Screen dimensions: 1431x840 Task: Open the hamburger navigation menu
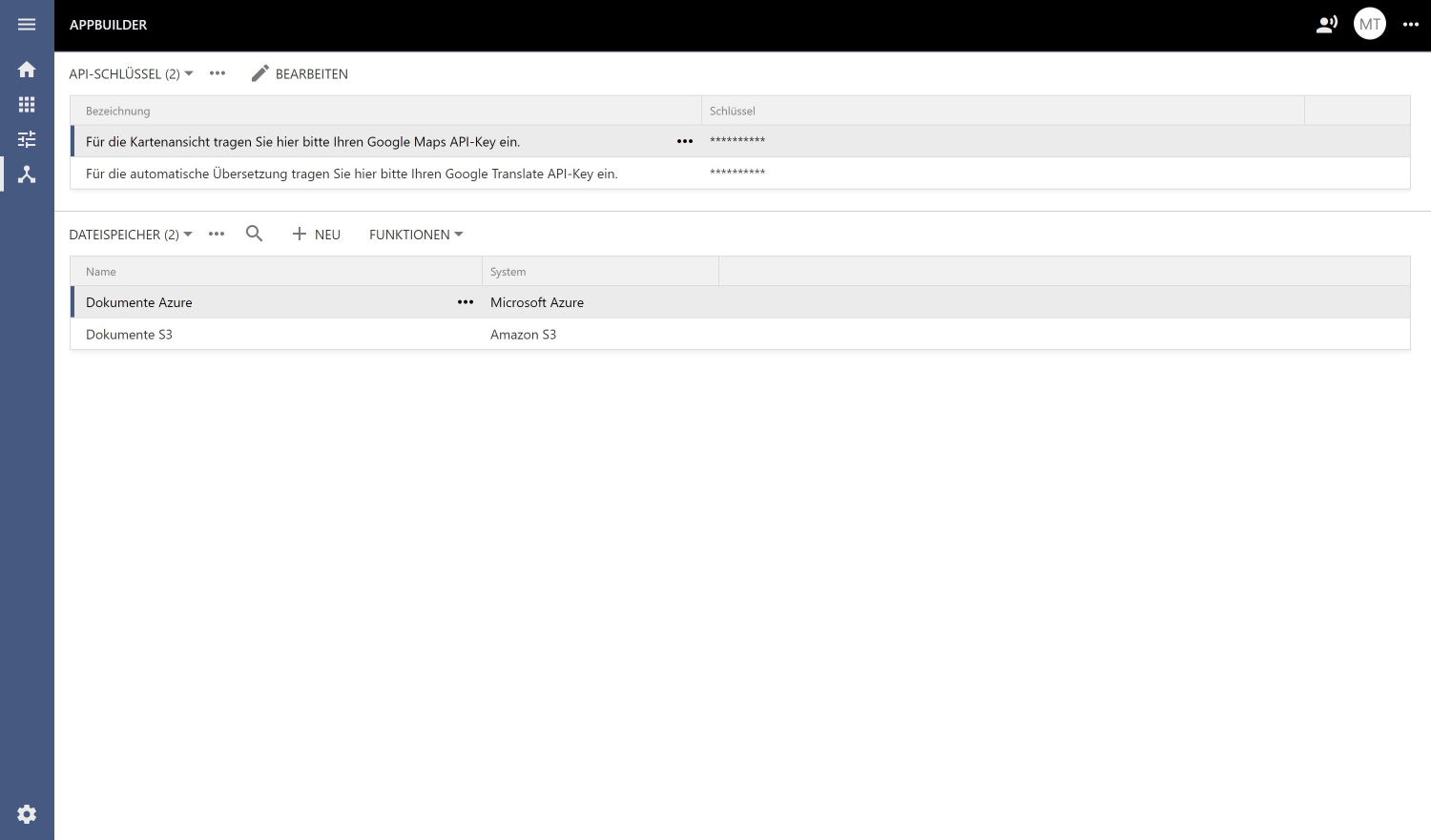27,25
